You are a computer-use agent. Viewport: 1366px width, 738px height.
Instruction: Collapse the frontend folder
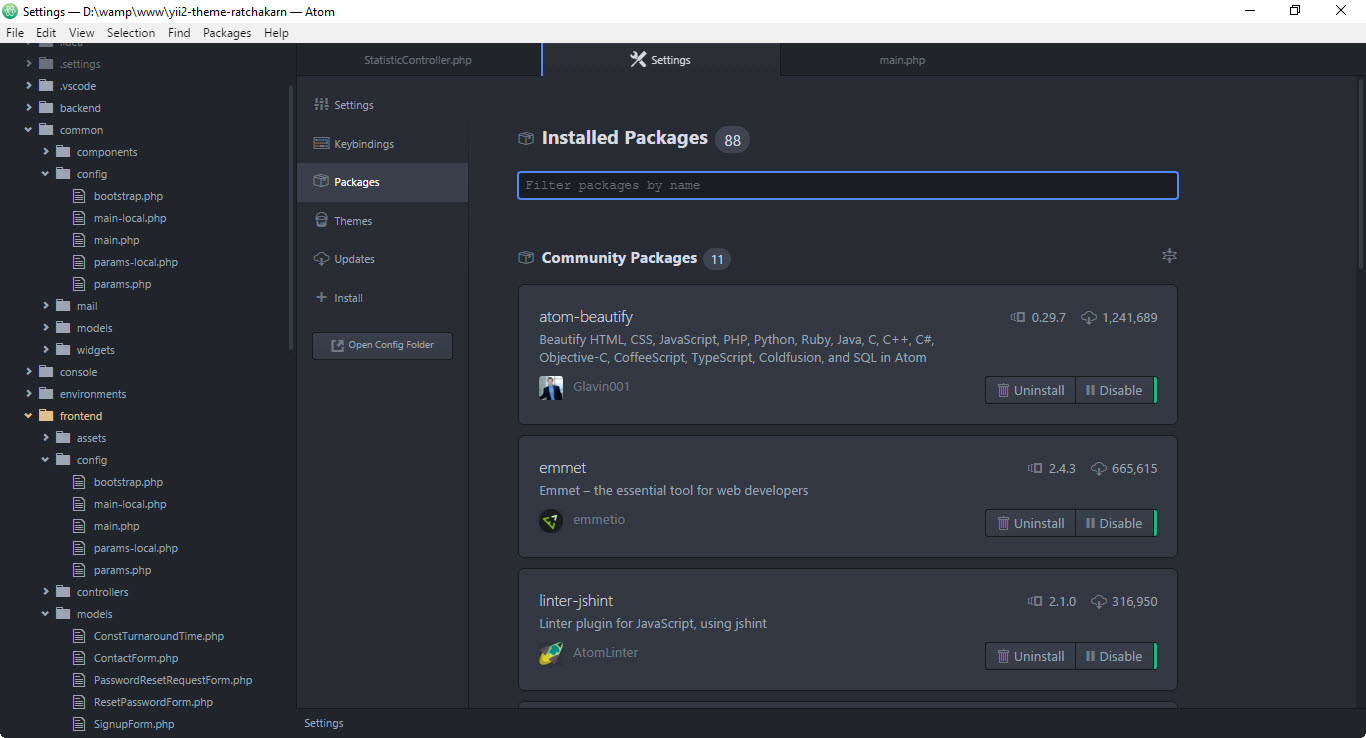[29, 416]
